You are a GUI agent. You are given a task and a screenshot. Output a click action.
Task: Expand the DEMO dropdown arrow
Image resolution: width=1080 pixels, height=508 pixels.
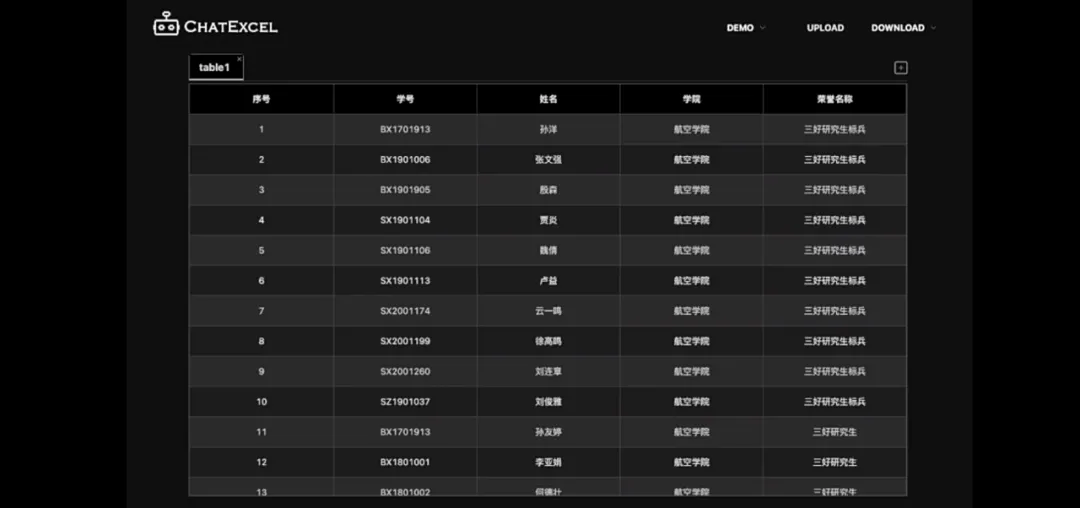tap(762, 28)
